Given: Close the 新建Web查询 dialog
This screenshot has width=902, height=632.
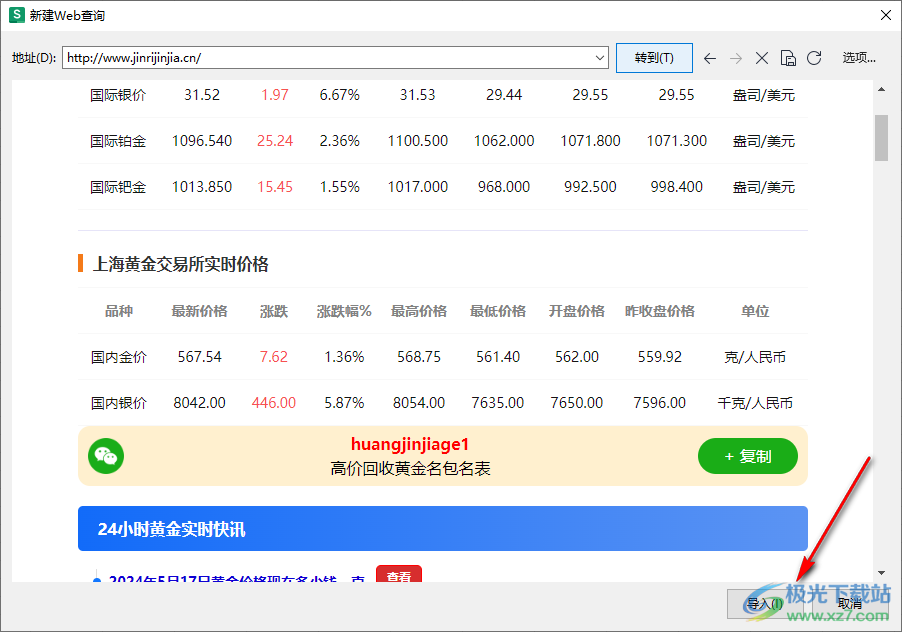Looking at the screenshot, I should pos(886,15).
